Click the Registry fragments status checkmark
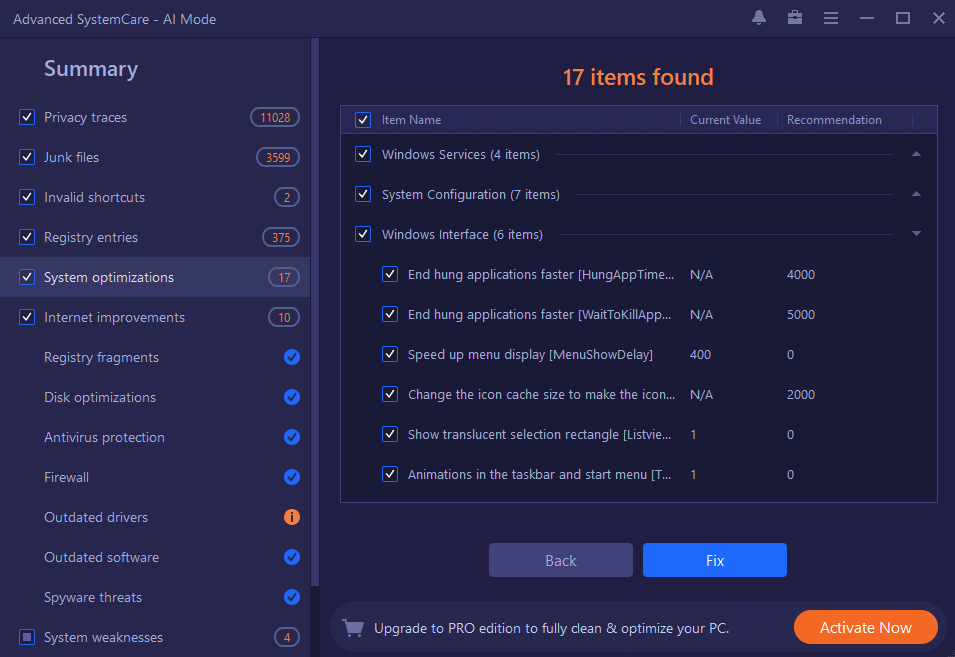The image size is (955, 657). 292,357
